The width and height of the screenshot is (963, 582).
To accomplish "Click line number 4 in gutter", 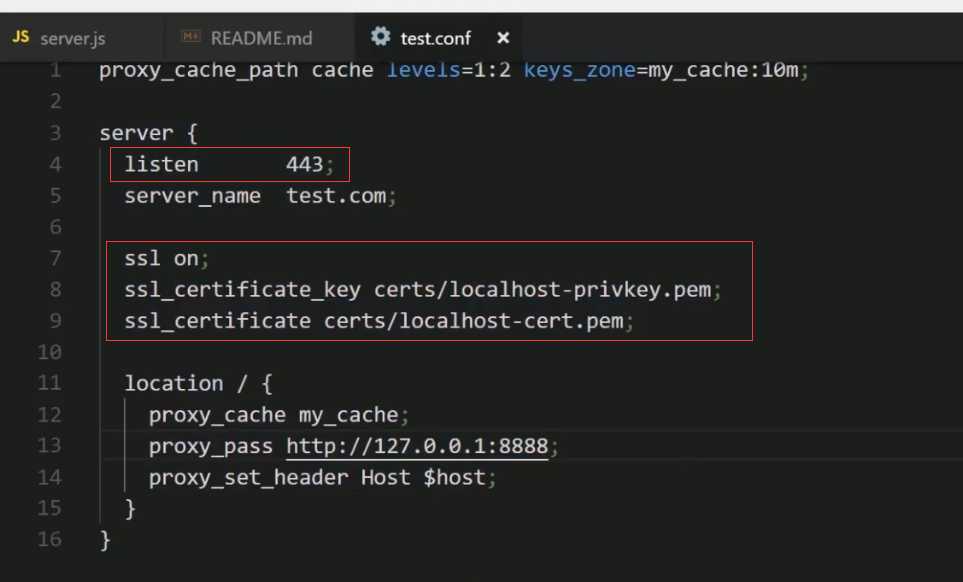I will [55, 165].
